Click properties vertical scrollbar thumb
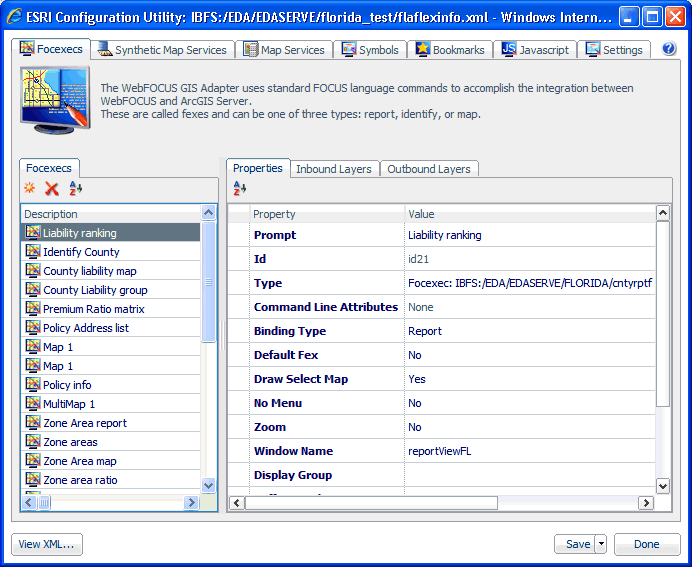The image size is (692, 567). [662, 313]
